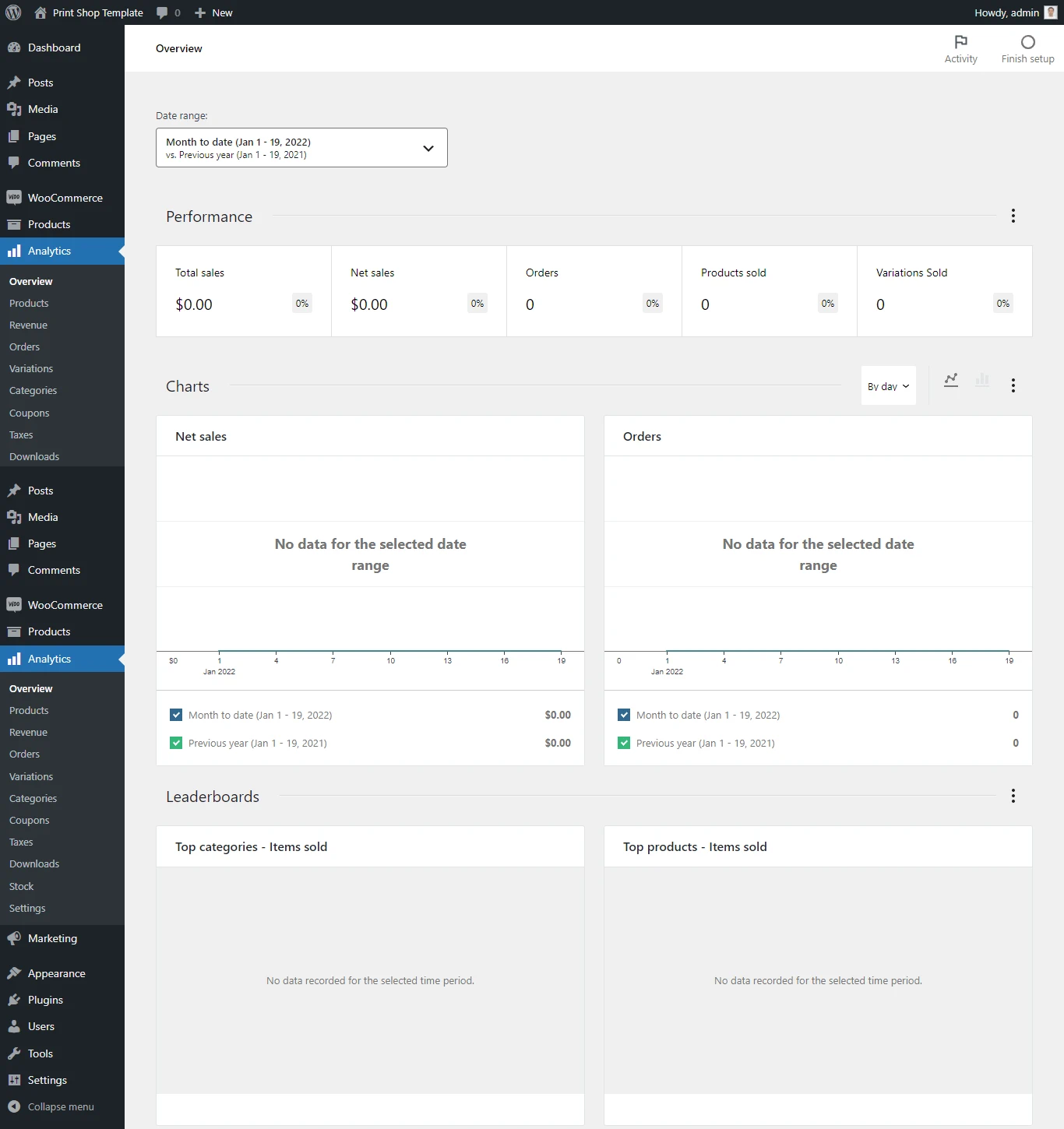
Task: Switch to the bar chart view icon
Action: tap(982, 380)
